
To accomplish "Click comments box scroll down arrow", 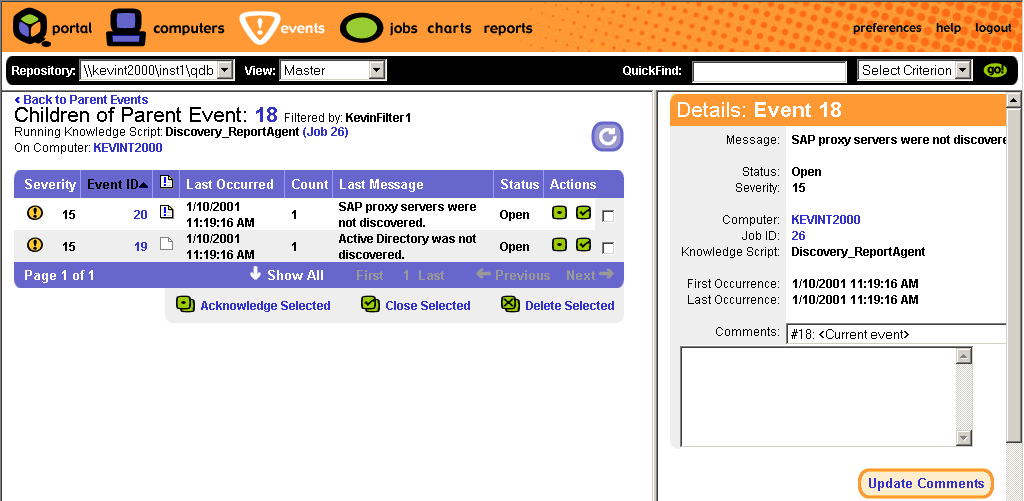I will click(x=964, y=437).
